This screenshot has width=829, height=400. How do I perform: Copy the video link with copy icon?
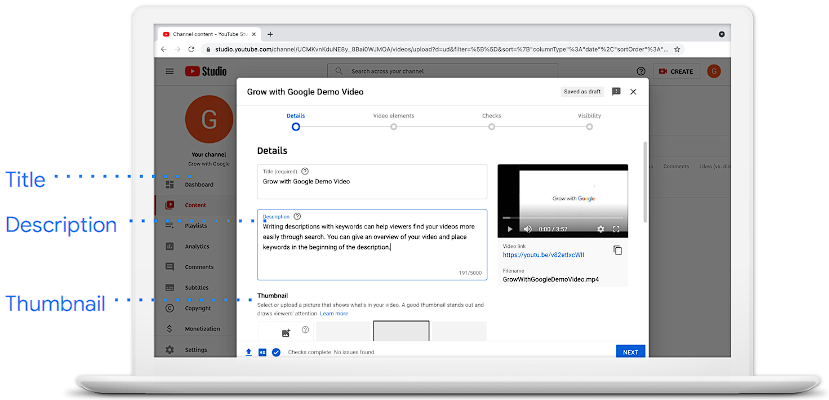point(617,250)
